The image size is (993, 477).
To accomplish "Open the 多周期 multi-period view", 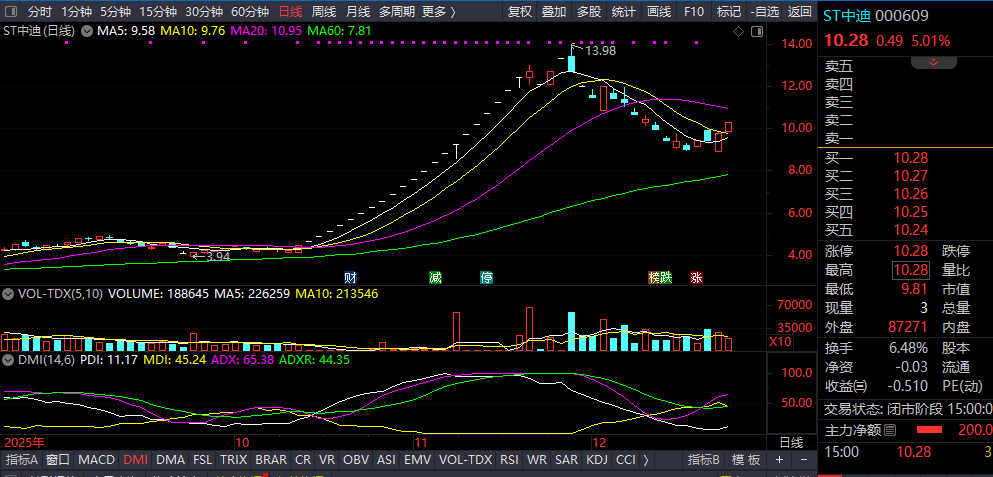I will [x=397, y=11].
